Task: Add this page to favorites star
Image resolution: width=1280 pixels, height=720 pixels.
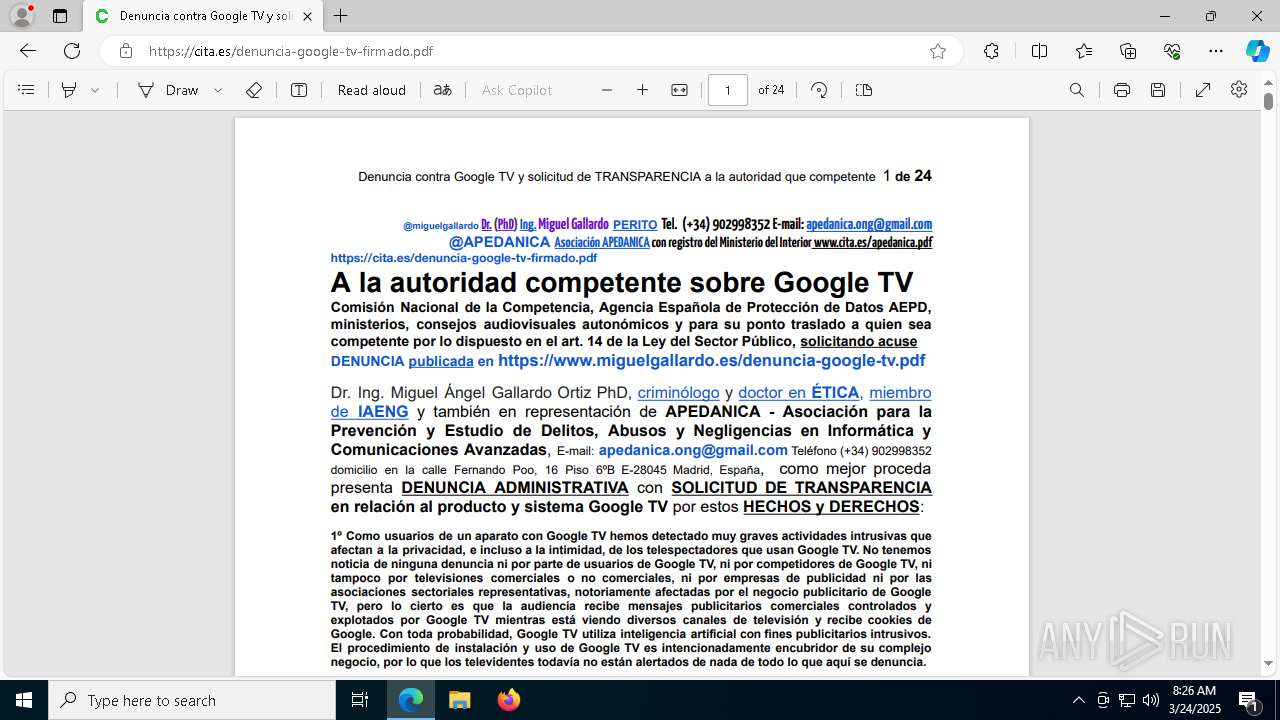Action: coord(938,51)
